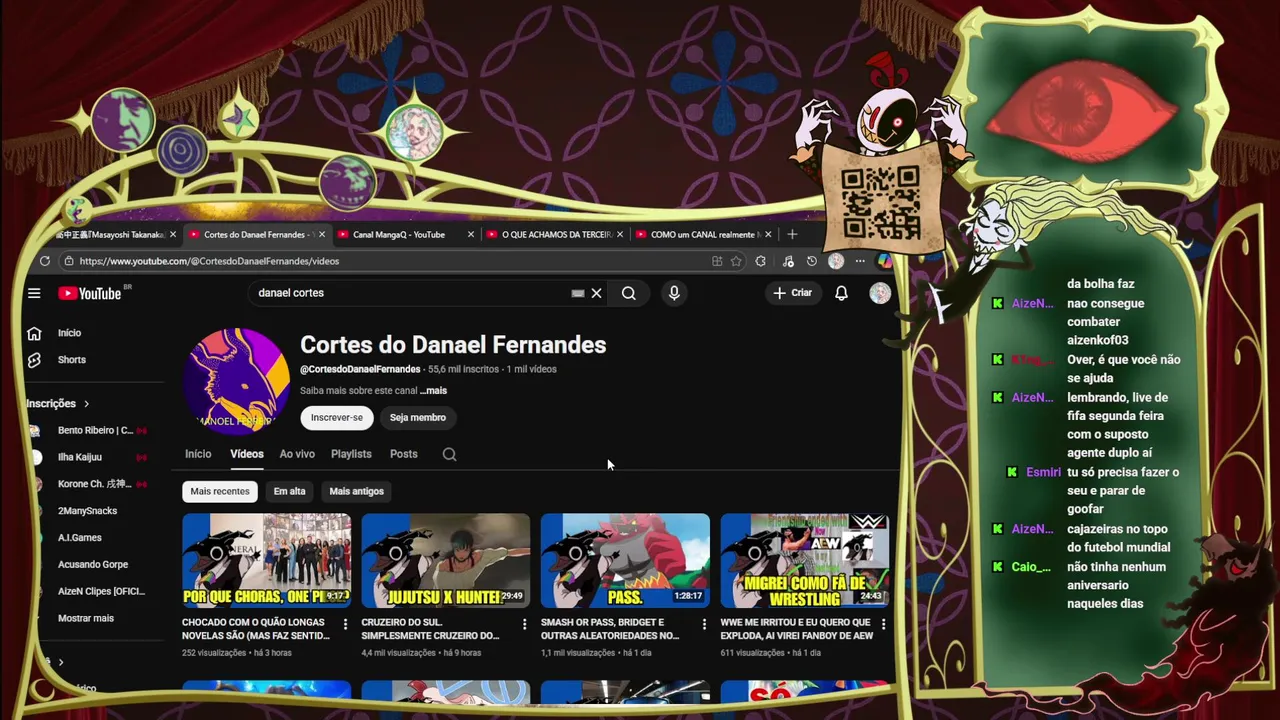Switch to the Playlists channel tab
The image size is (1280, 720).
(351, 454)
